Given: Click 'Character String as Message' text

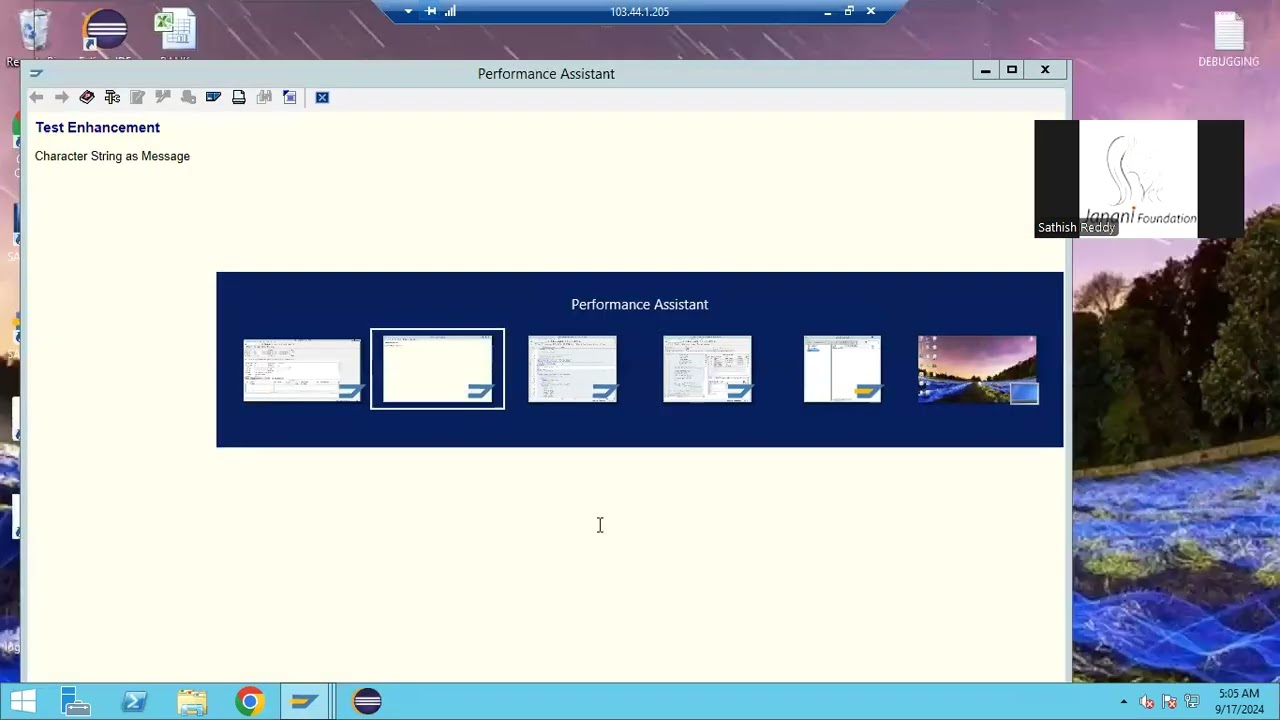Looking at the screenshot, I should [112, 156].
